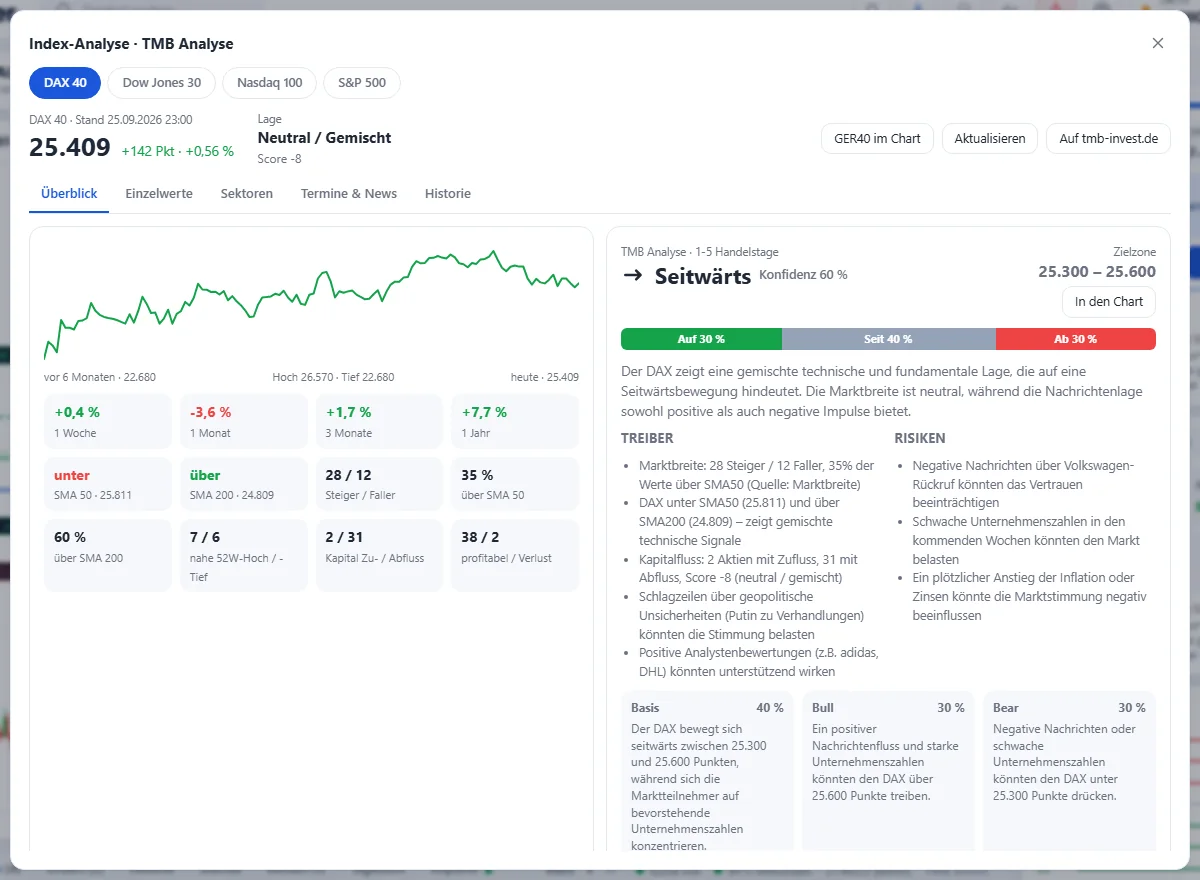Select the Basis 40 % scenario card
This screenshot has height=880, width=1200.
pyautogui.click(x=707, y=771)
